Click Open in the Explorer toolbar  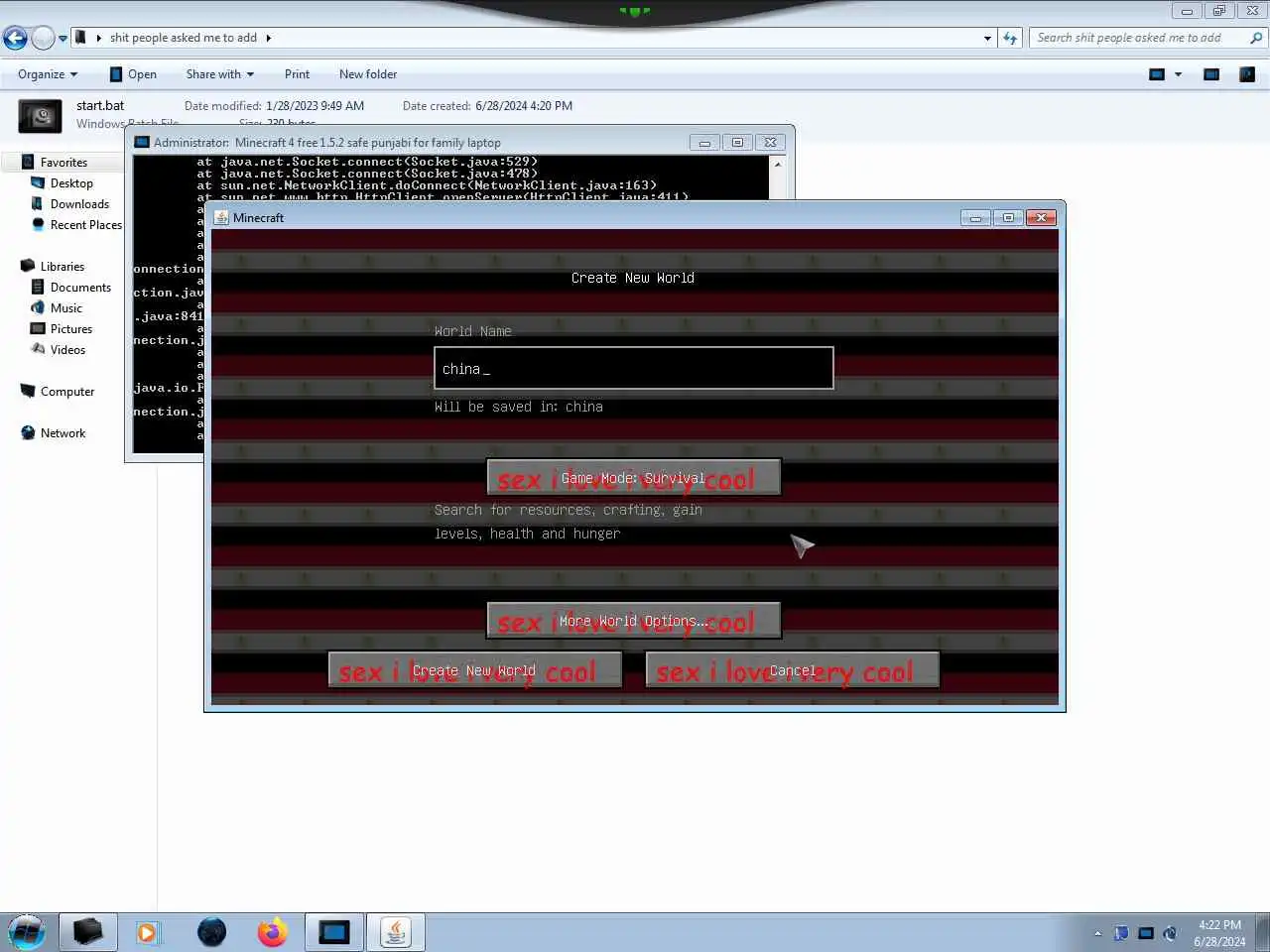(133, 74)
